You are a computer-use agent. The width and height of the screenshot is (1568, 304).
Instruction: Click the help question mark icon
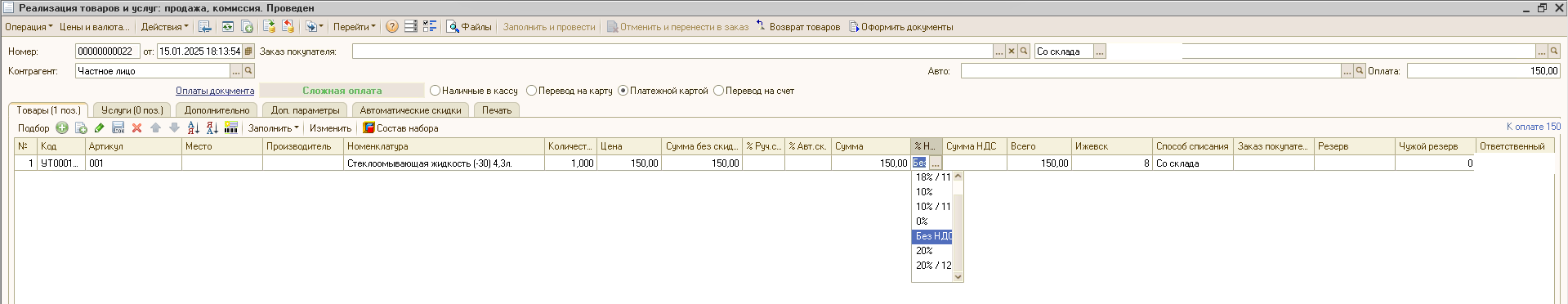[392, 27]
